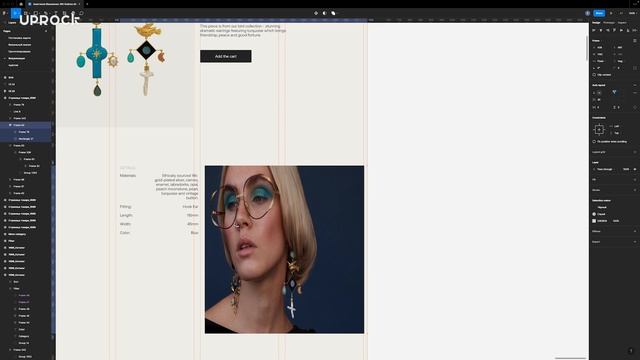Screen dimensions: 640x360
Task: Click the align left icon
Action: tap(594, 30)
